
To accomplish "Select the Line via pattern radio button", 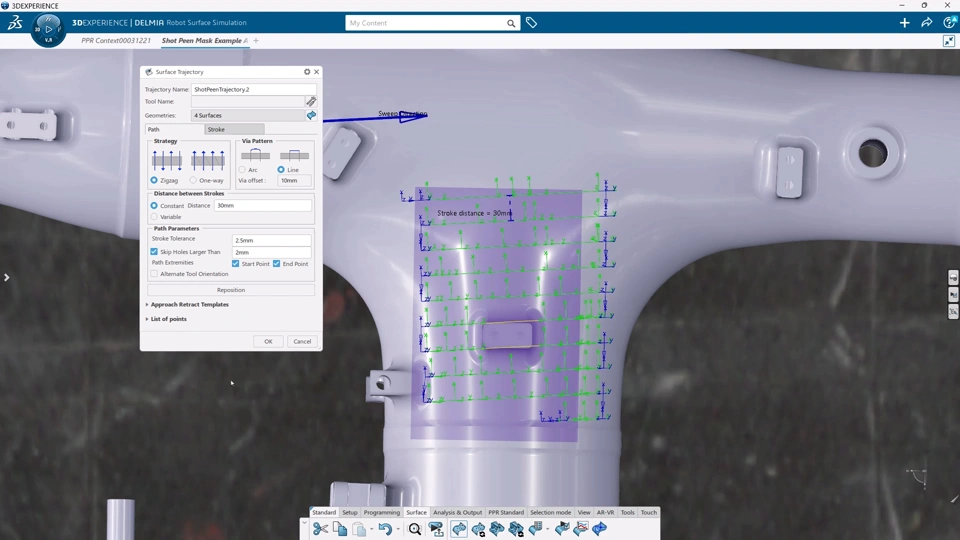I will tap(281, 170).
